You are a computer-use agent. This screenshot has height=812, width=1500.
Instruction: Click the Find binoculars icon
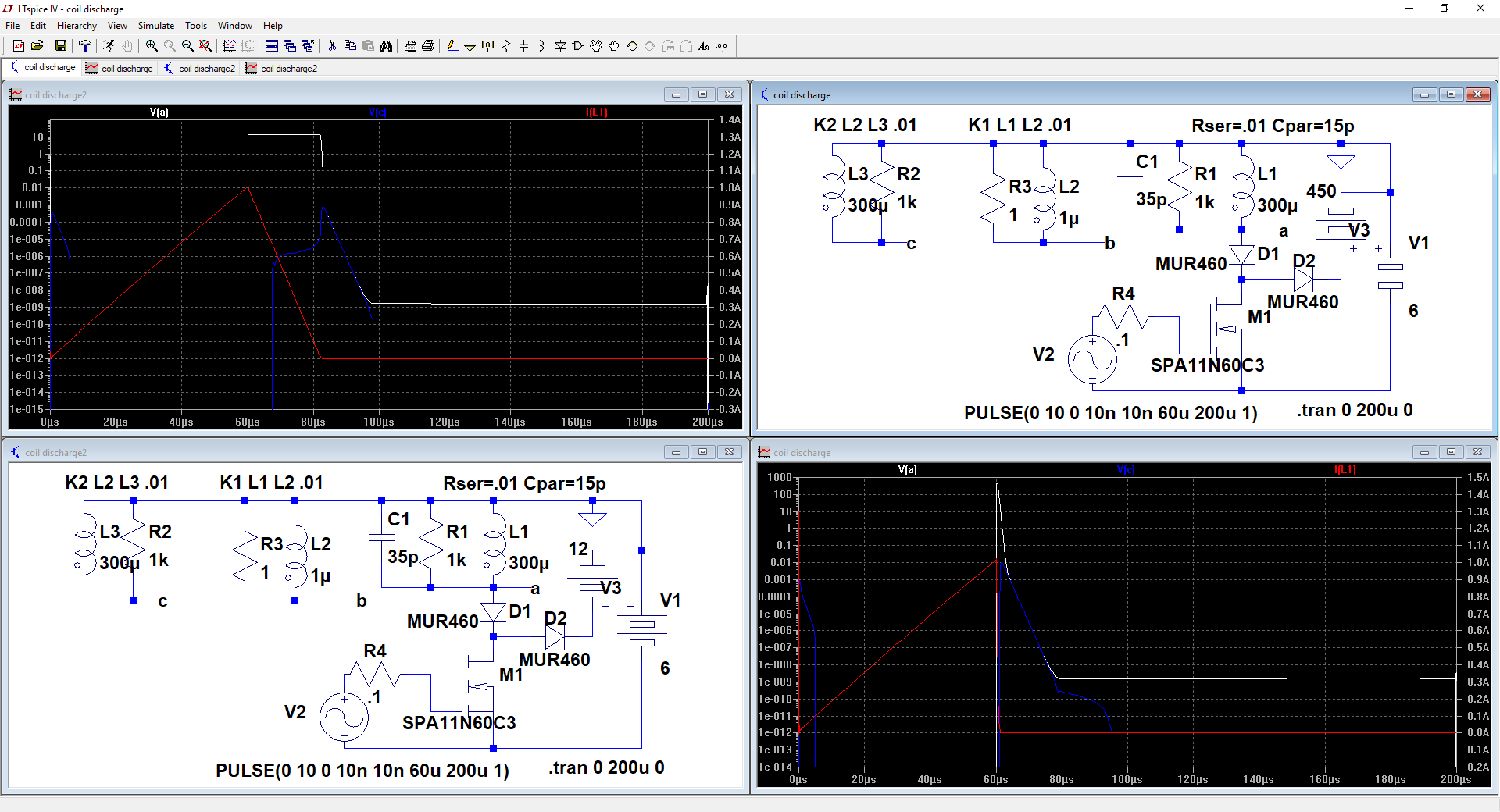(386, 46)
